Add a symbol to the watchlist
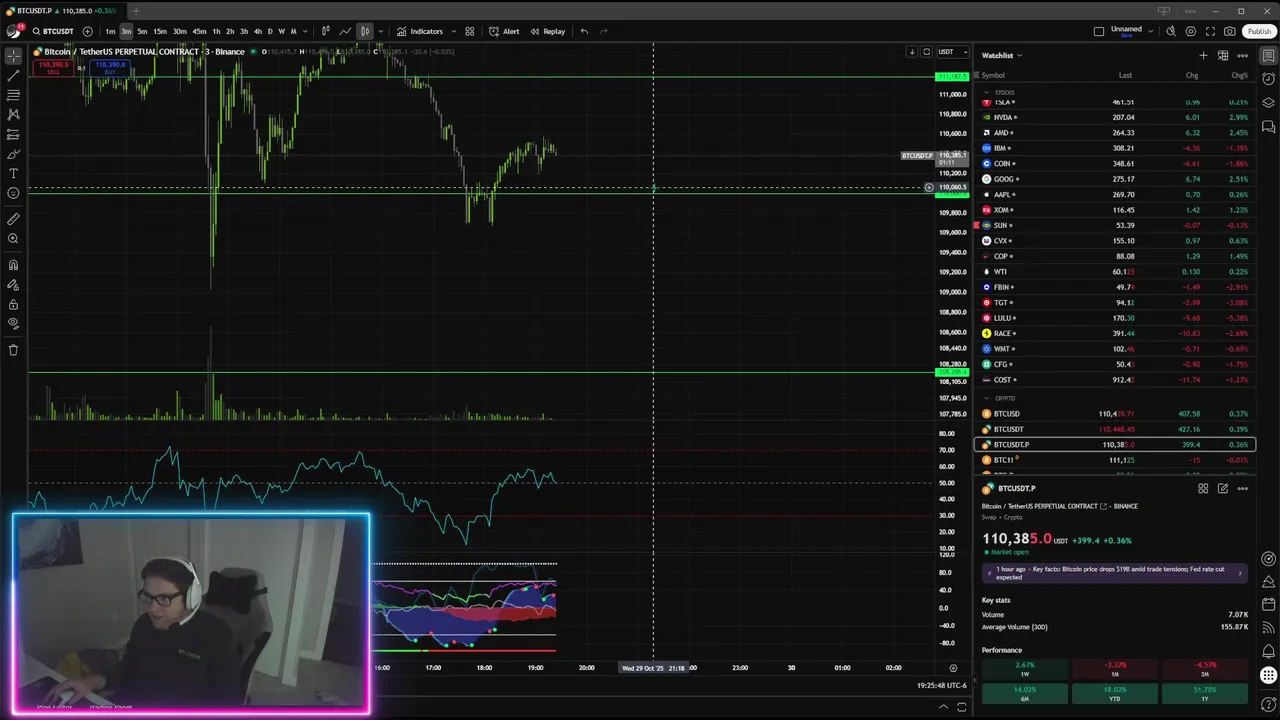 click(1203, 56)
